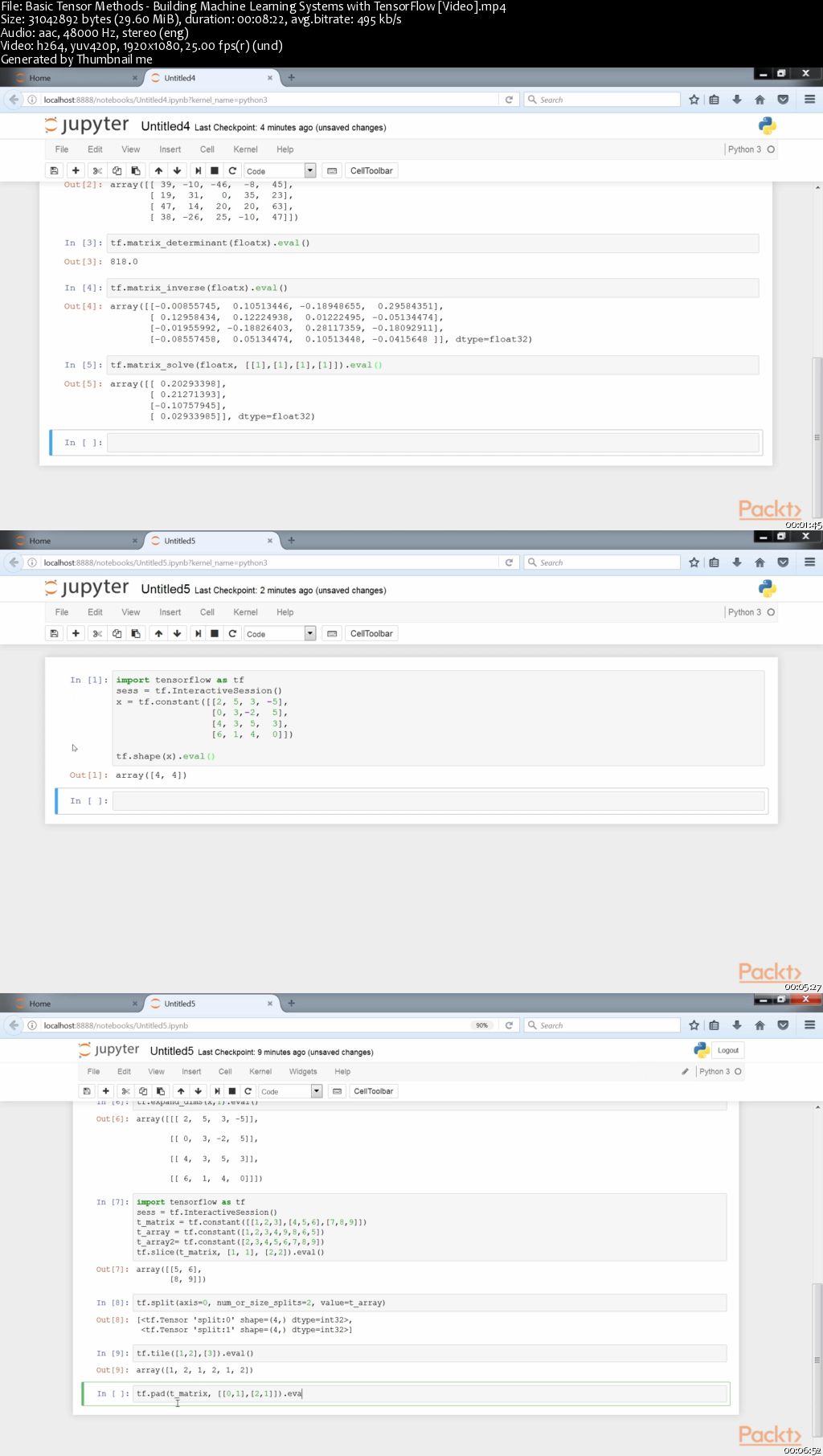This screenshot has height=1456, width=823.
Task: Open the Widgets menu in the 90% zoom notebook
Action: [303, 1071]
